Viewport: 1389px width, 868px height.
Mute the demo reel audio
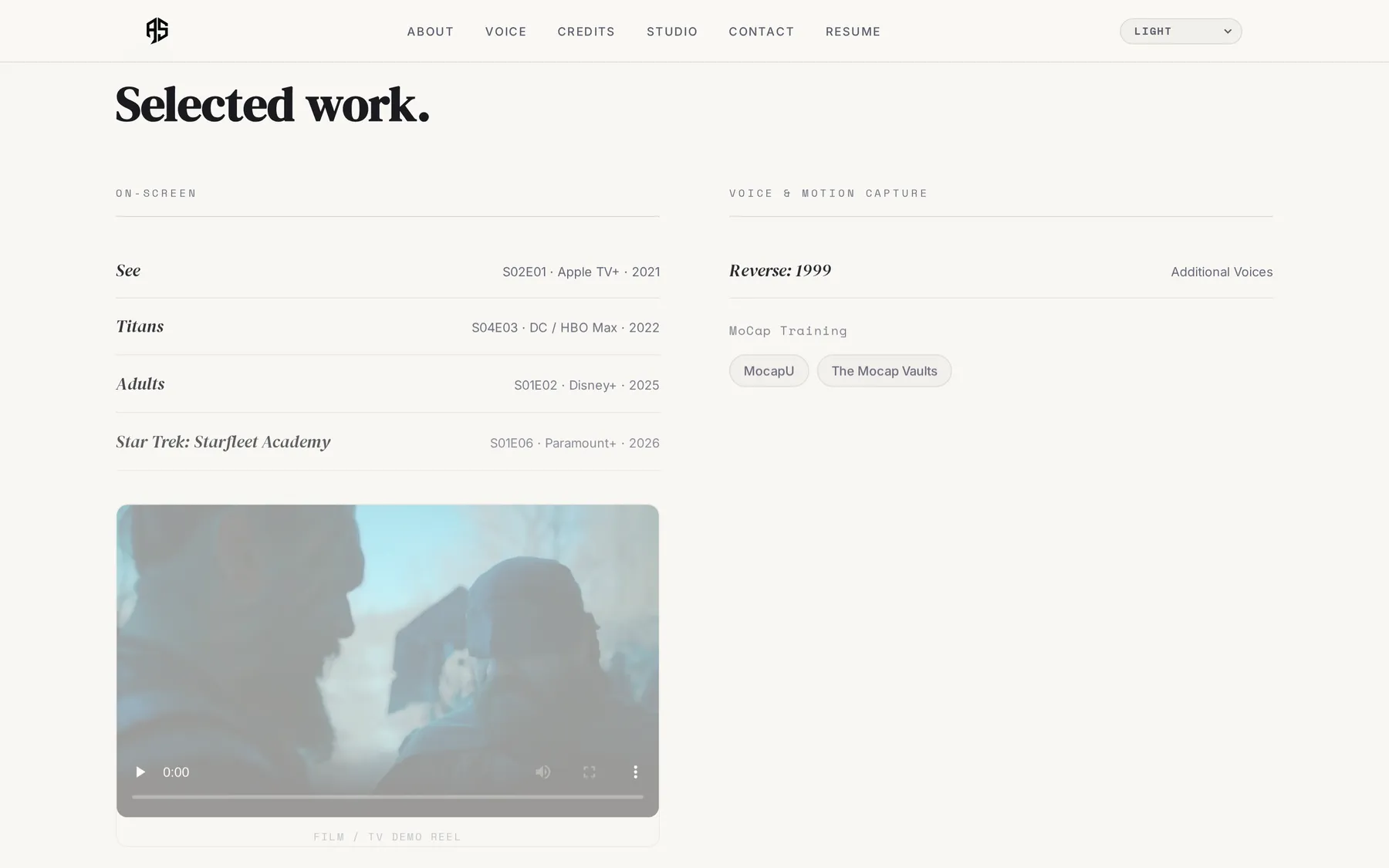(x=543, y=772)
